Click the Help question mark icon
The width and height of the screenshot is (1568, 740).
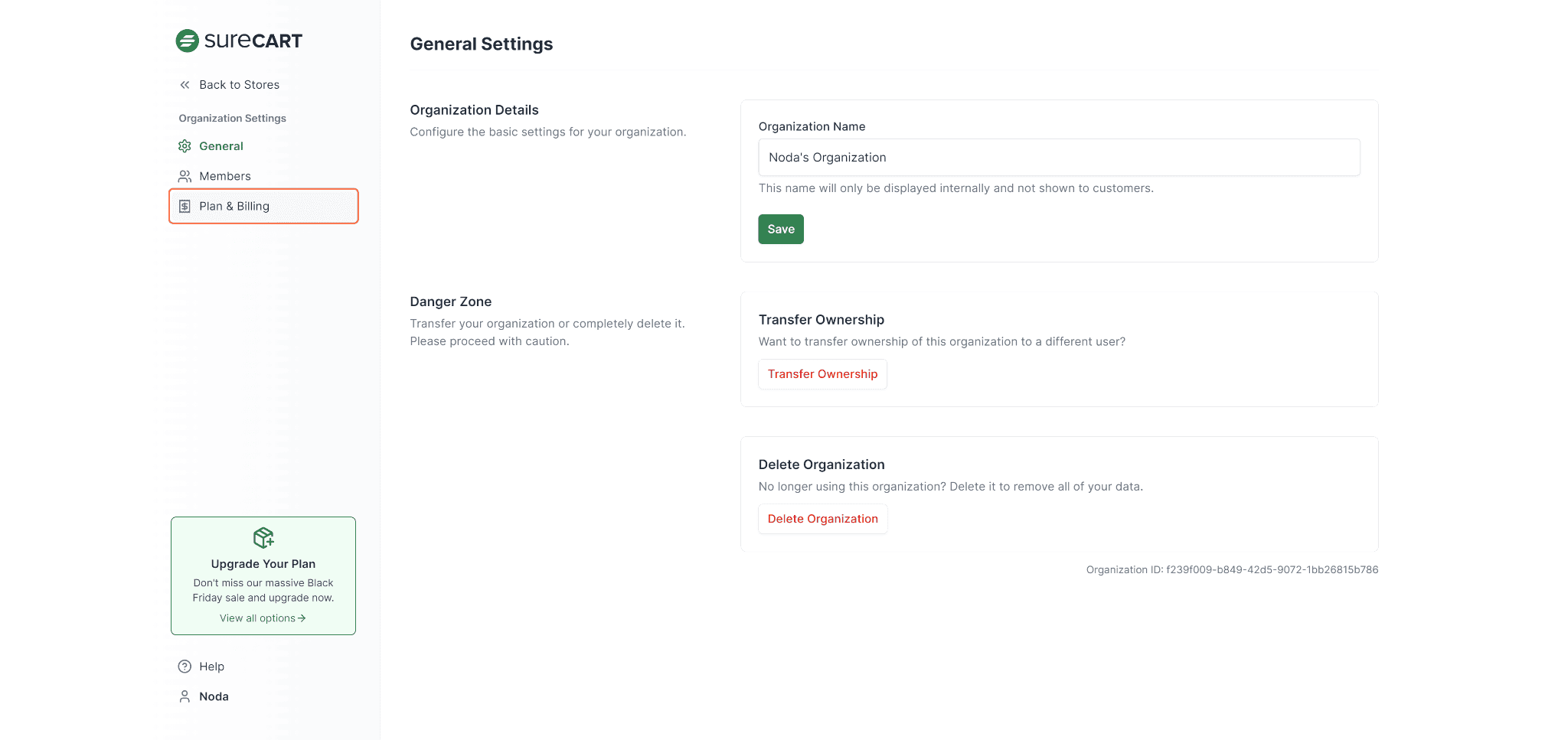[x=185, y=667]
